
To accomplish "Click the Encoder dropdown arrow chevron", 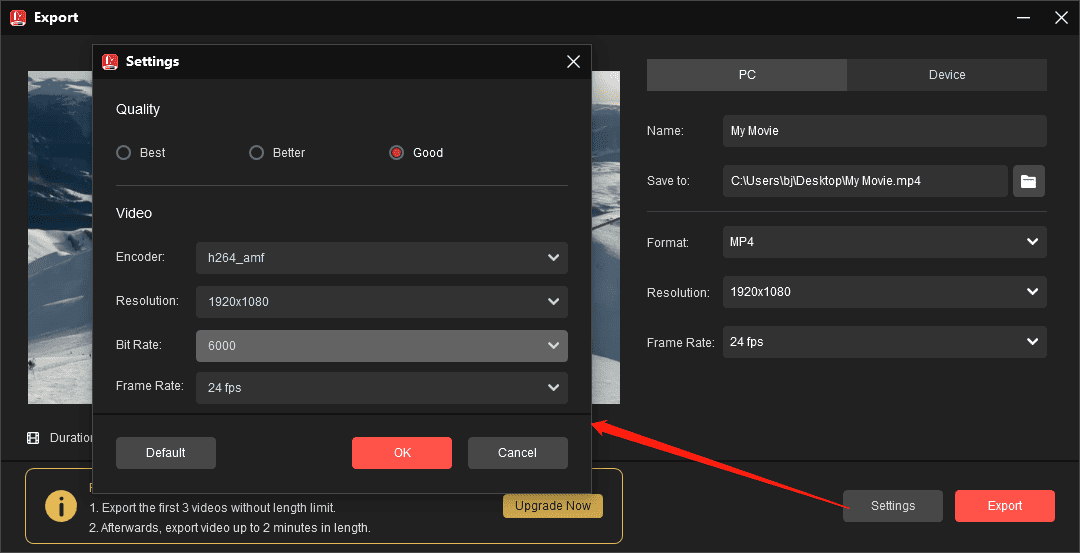I will (x=553, y=258).
